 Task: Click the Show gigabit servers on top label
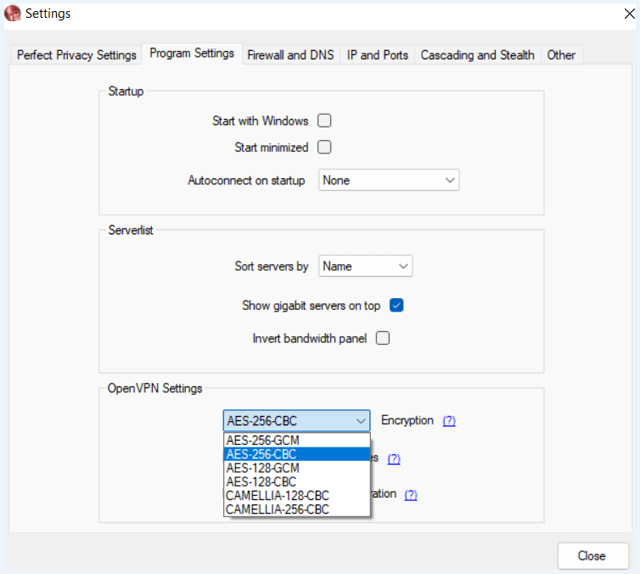click(311, 305)
